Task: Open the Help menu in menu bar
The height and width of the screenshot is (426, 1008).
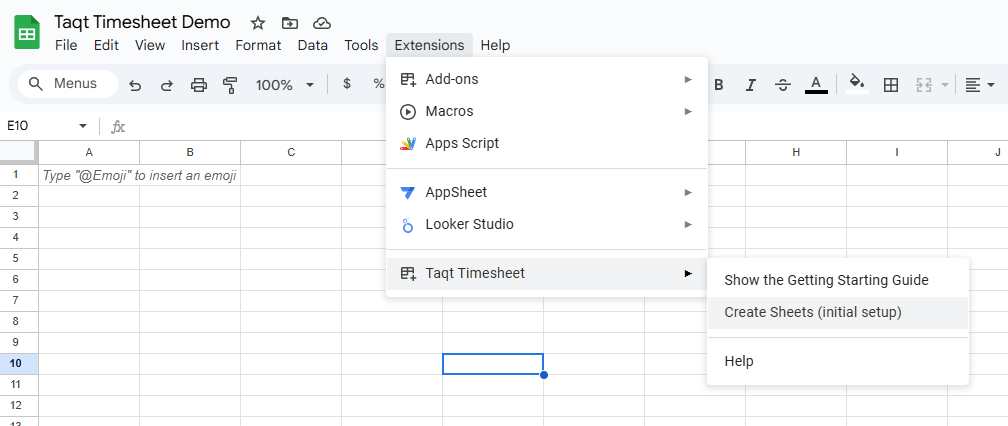Action: [x=496, y=45]
